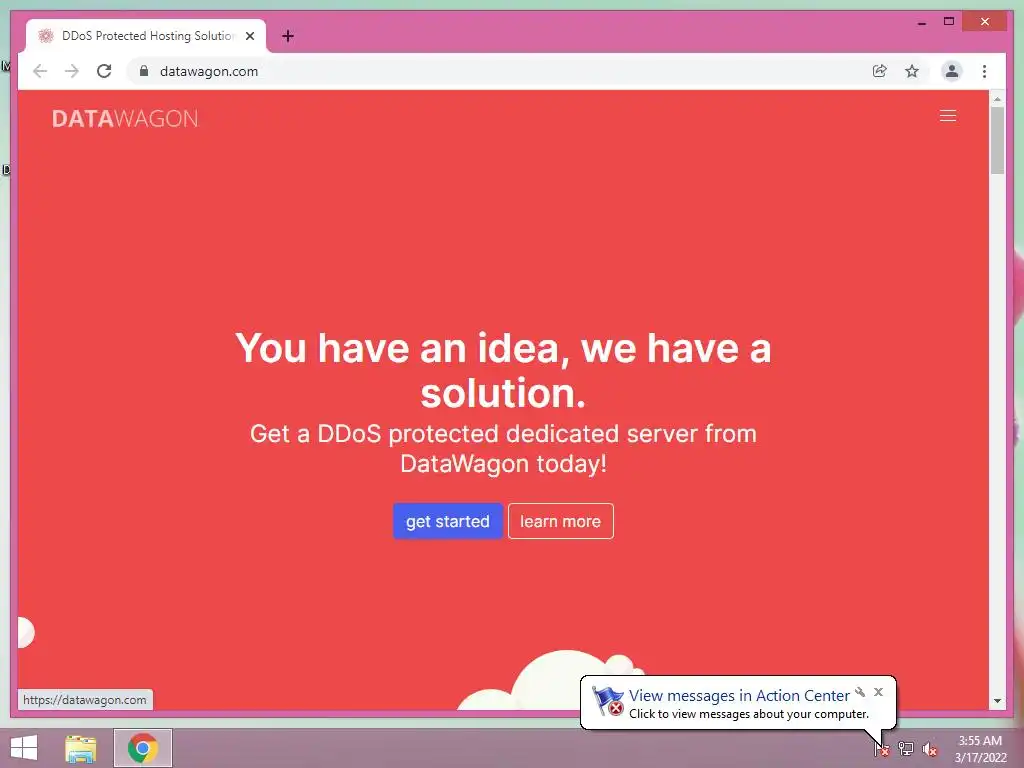This screenshot has width=1024, height=768.
Task: Reload the datawagon.com page
Action: click(104, 71)
